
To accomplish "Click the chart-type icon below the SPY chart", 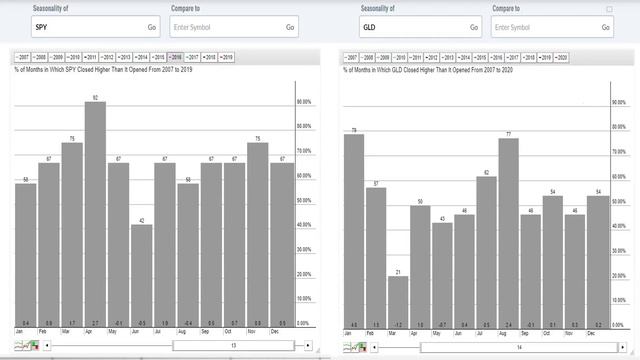I will point(27,346).
